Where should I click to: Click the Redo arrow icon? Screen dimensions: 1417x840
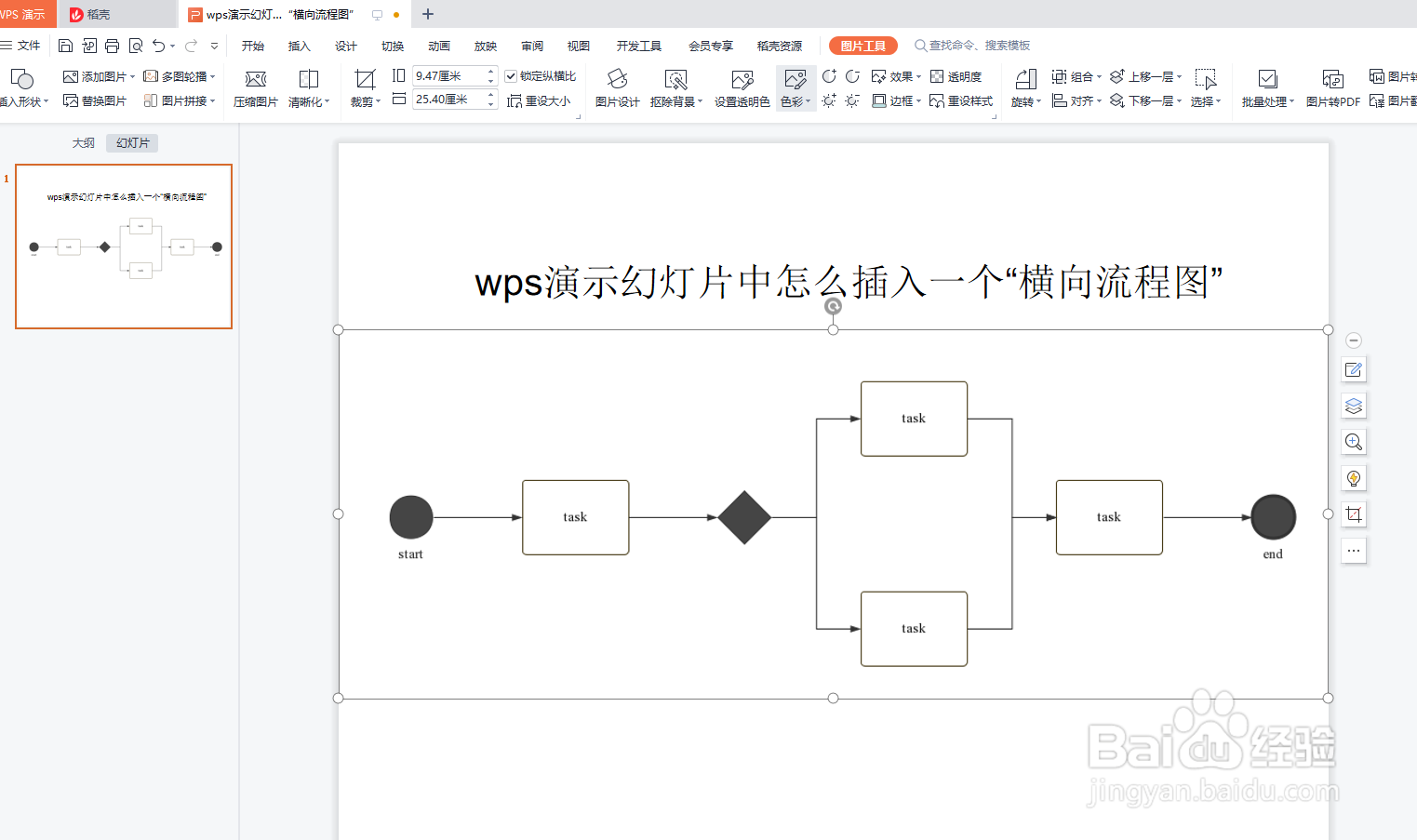(x=191, y=46)
